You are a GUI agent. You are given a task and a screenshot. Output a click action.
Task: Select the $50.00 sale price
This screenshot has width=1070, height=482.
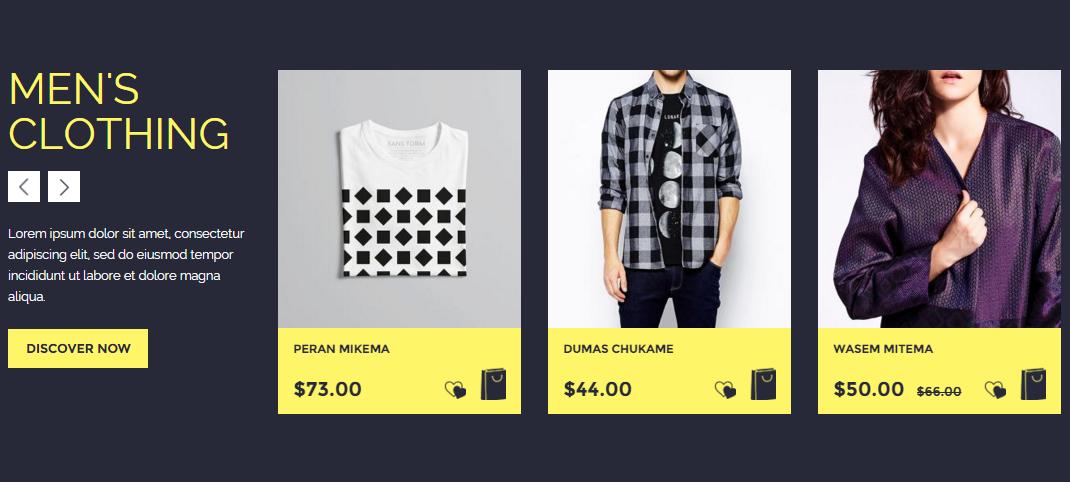tap(869, 389)
